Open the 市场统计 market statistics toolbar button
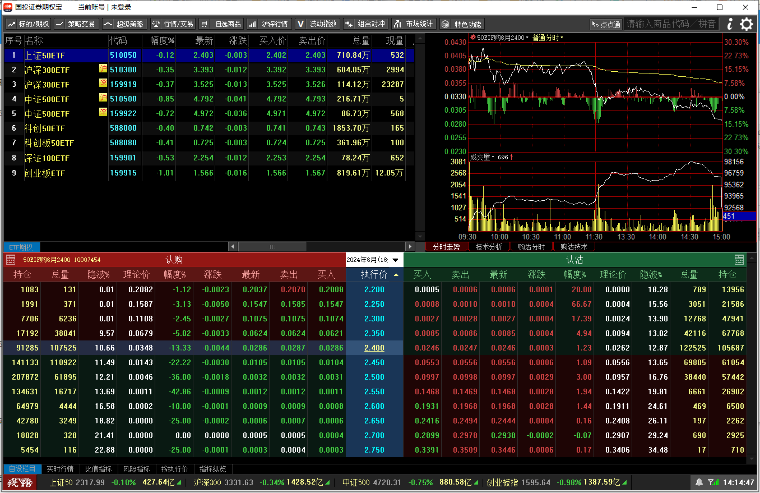Image resolution: width=760 pixels, height=493 pixels. [414, 24]
